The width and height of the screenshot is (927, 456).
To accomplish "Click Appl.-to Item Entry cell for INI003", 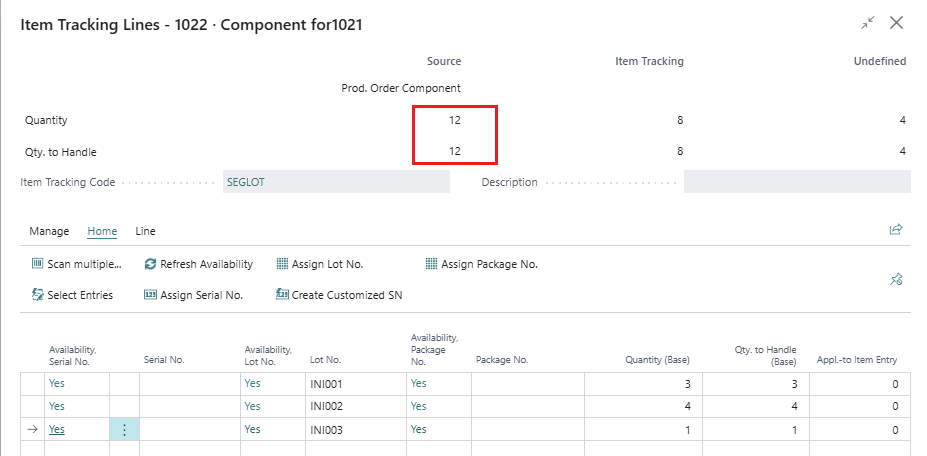I will (860, 430).
